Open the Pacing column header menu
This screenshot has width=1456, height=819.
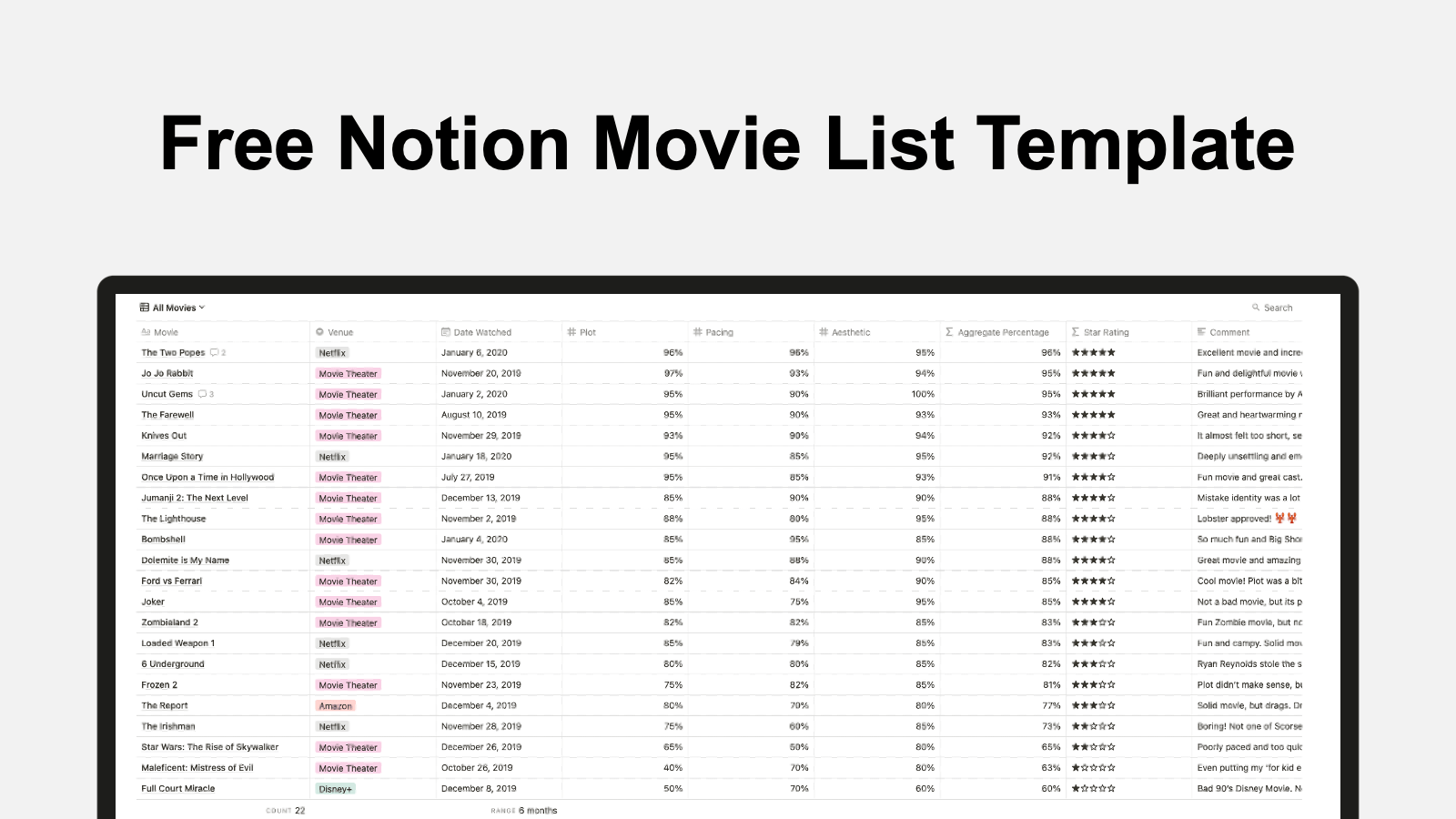(x=751, y=332)
